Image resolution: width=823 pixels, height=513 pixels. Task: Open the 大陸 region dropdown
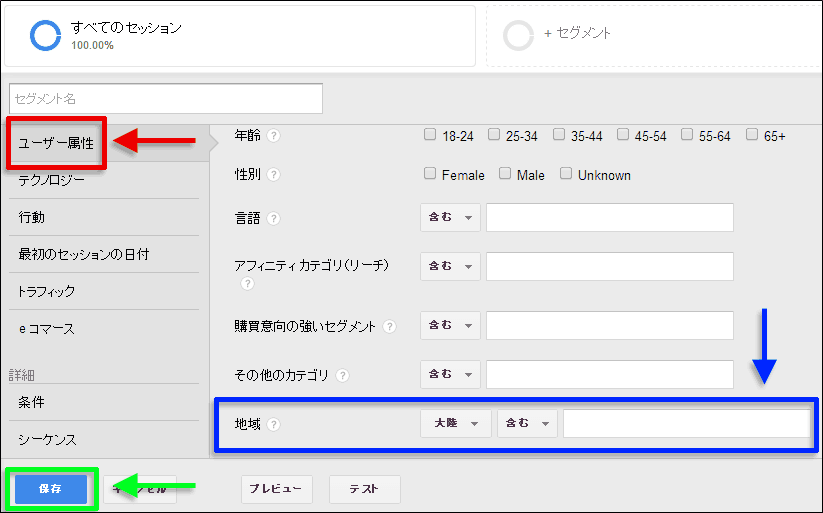(x=455, y=424)
